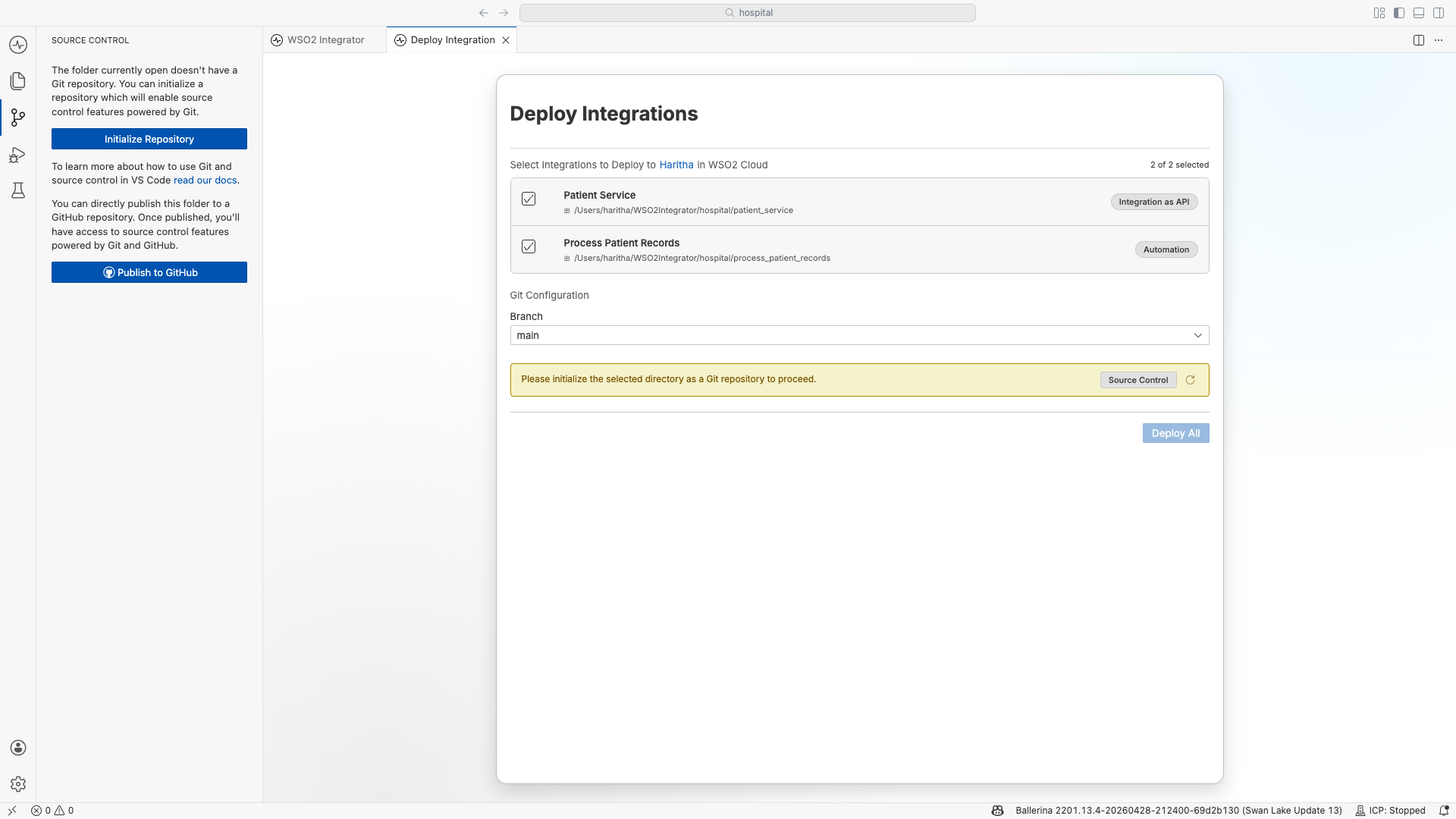Image resolution: width=1456 pixels, height=819 pixels.
Task: Click Initialize Repository button
Action: pyautogui.click(x=149, y=139)
